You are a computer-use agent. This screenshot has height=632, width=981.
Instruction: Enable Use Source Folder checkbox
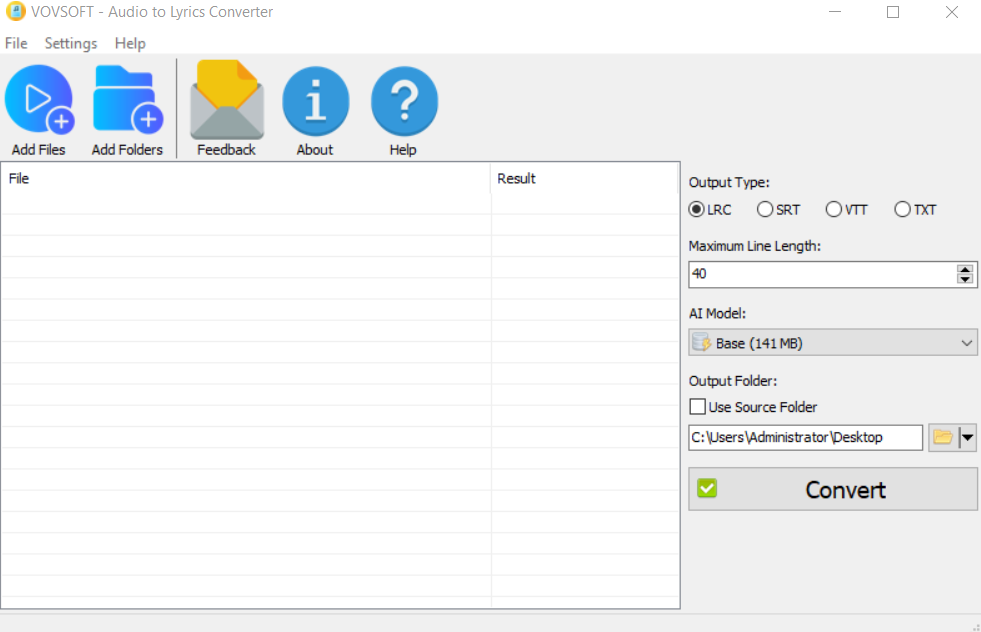click(698, 407)
